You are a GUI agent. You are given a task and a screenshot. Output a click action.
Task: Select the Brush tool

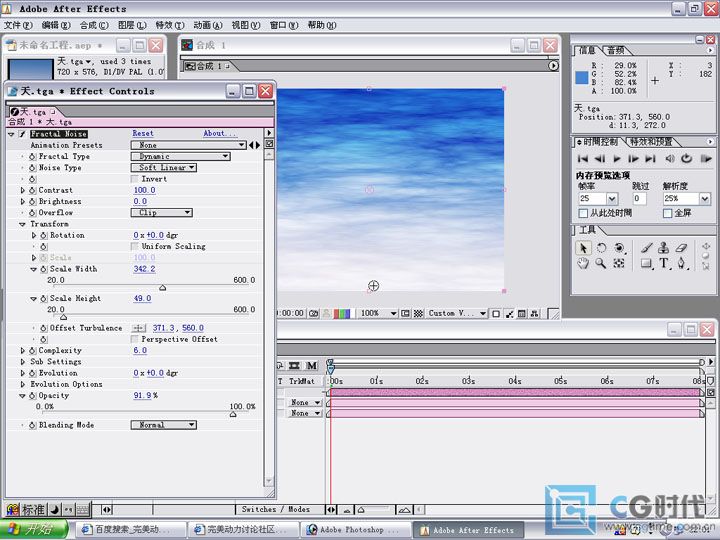click(x=647, y=248)
